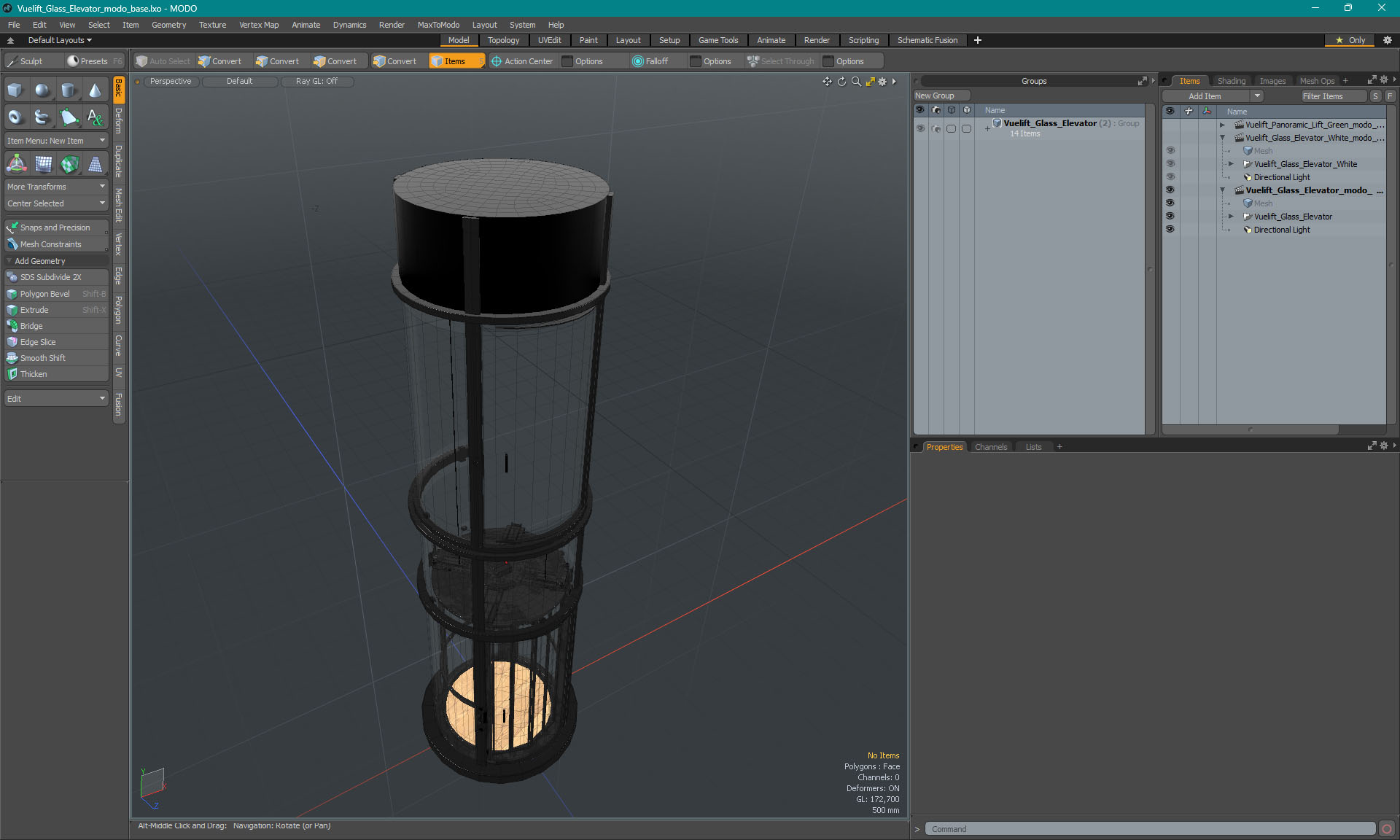Click Snaps and Precision button

coord(56,227)
